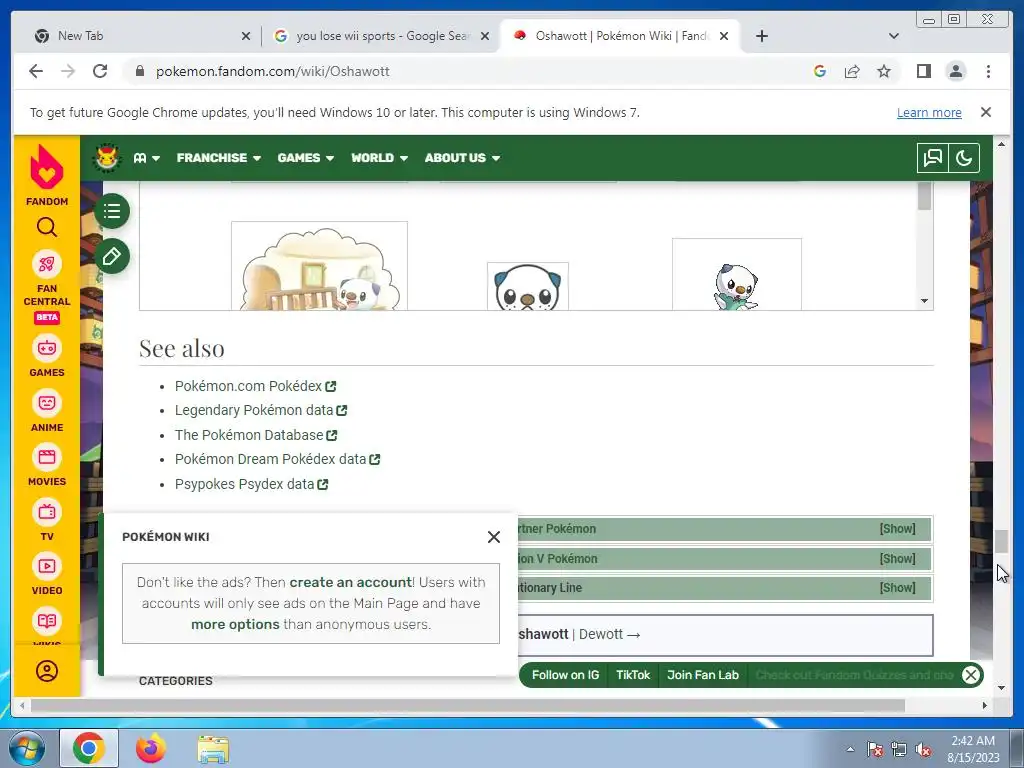This screenshot has height=768, width=1024.
Task: Open the user profile icon in Fandom sidebar
Action: (x=46, y=671)
